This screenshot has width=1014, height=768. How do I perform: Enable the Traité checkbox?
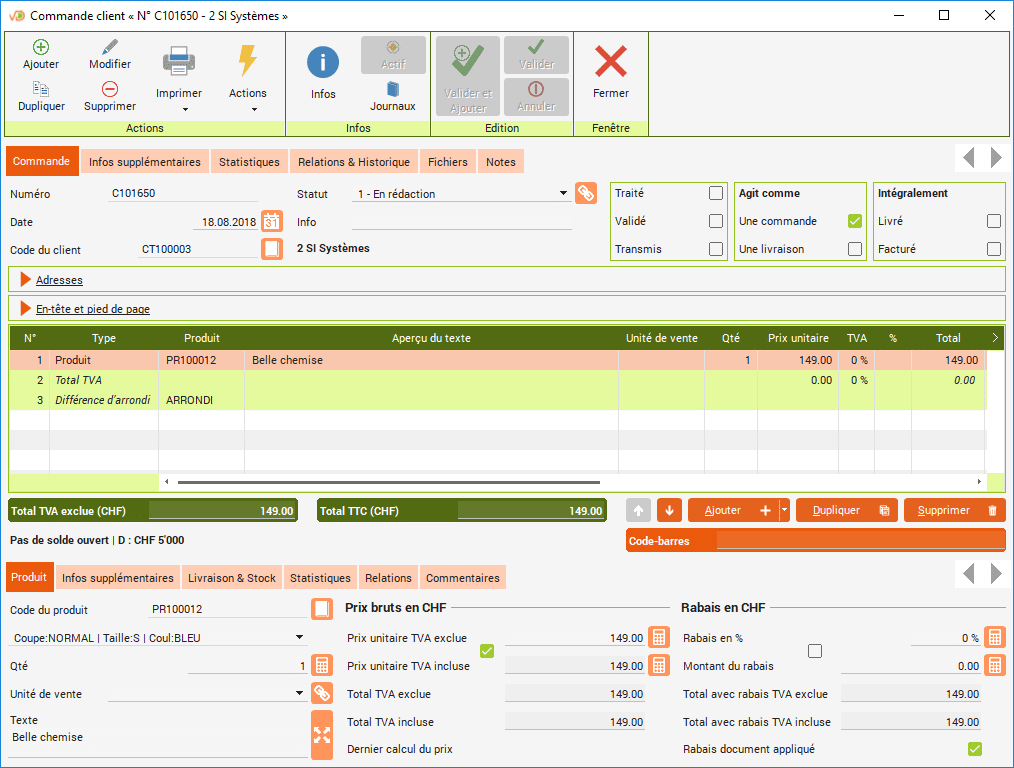click(715, 194)
